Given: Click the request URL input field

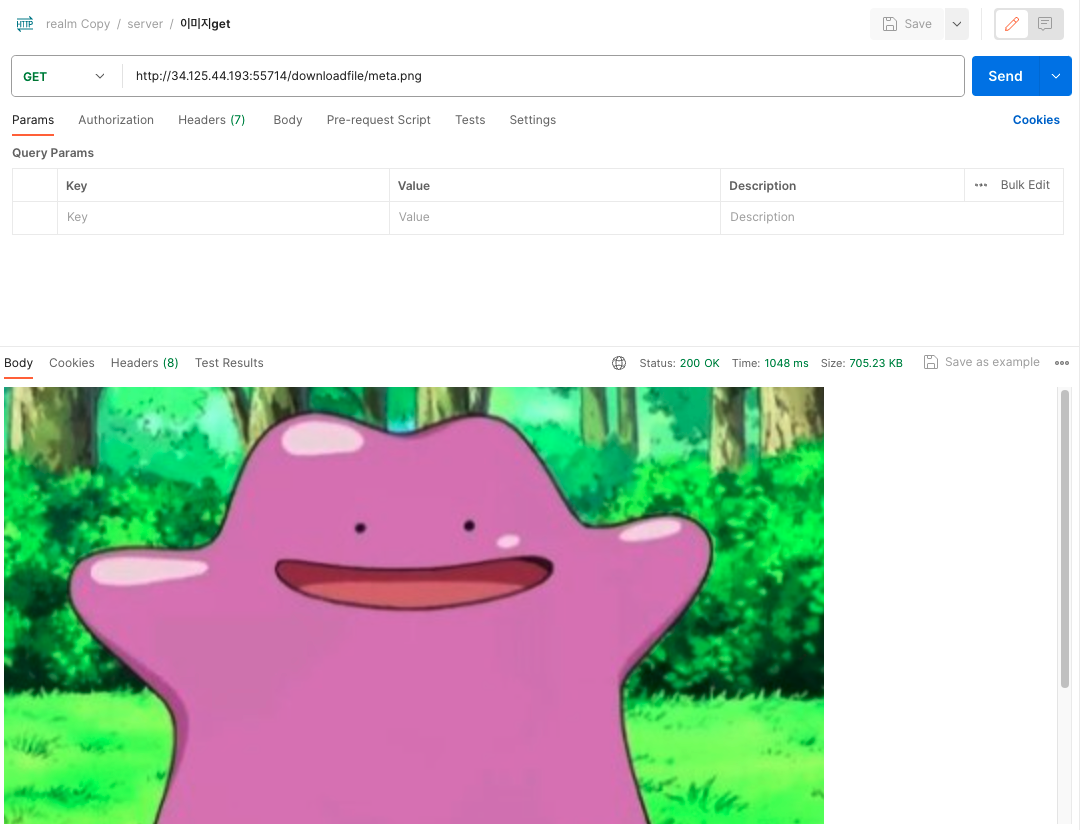Looking at the screenshot, I should coord(543,76).
